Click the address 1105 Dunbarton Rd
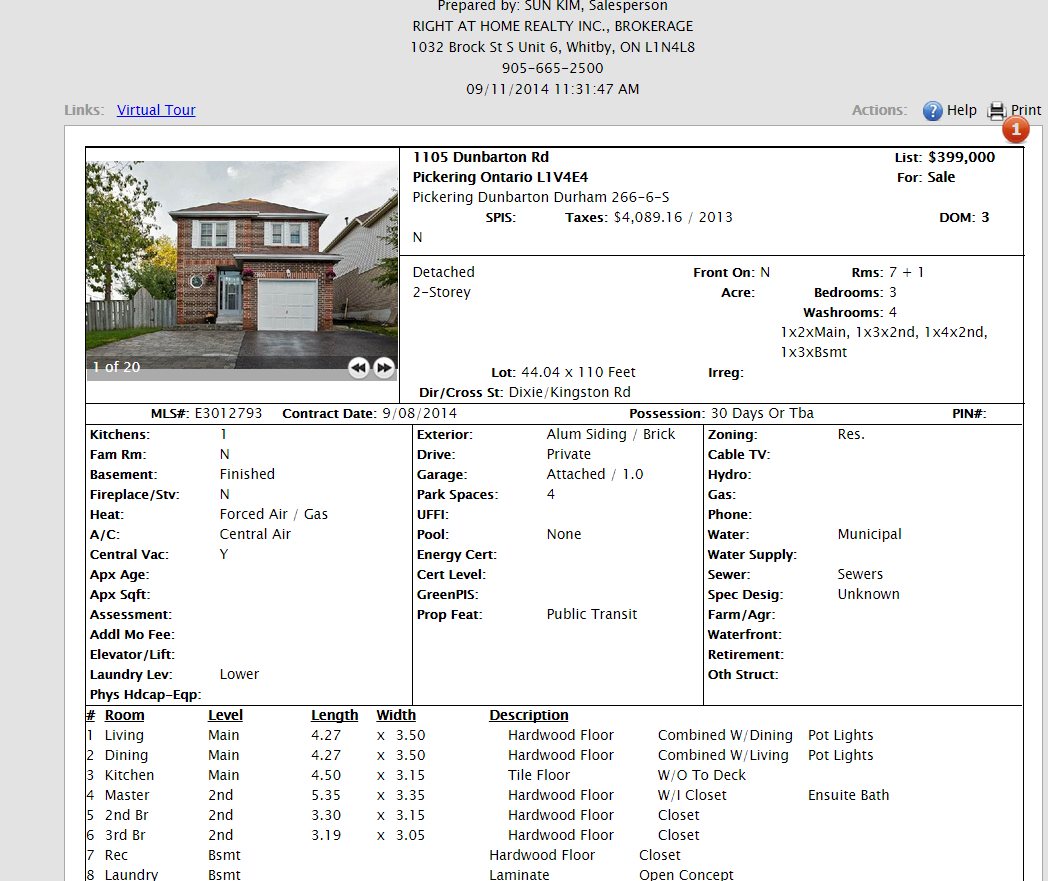This screenshot has width=1048, height=881. pos(480,157)
